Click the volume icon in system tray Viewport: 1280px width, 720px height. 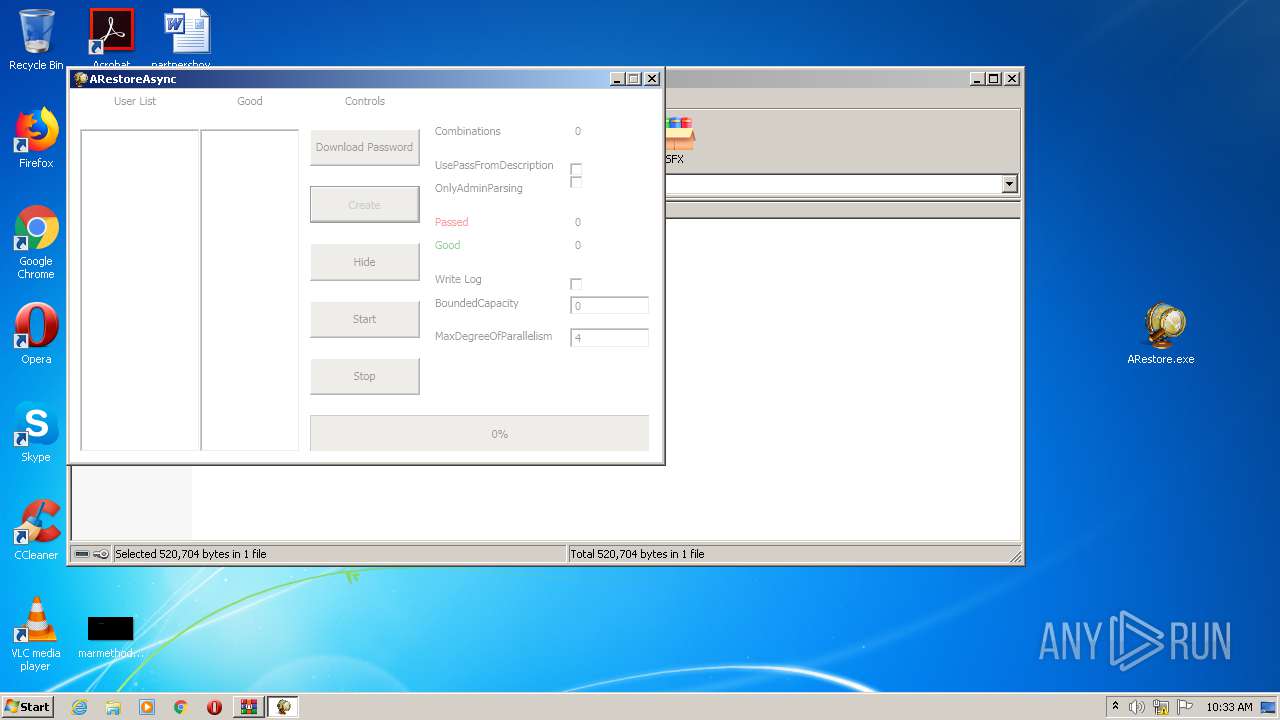point(1137,707)
